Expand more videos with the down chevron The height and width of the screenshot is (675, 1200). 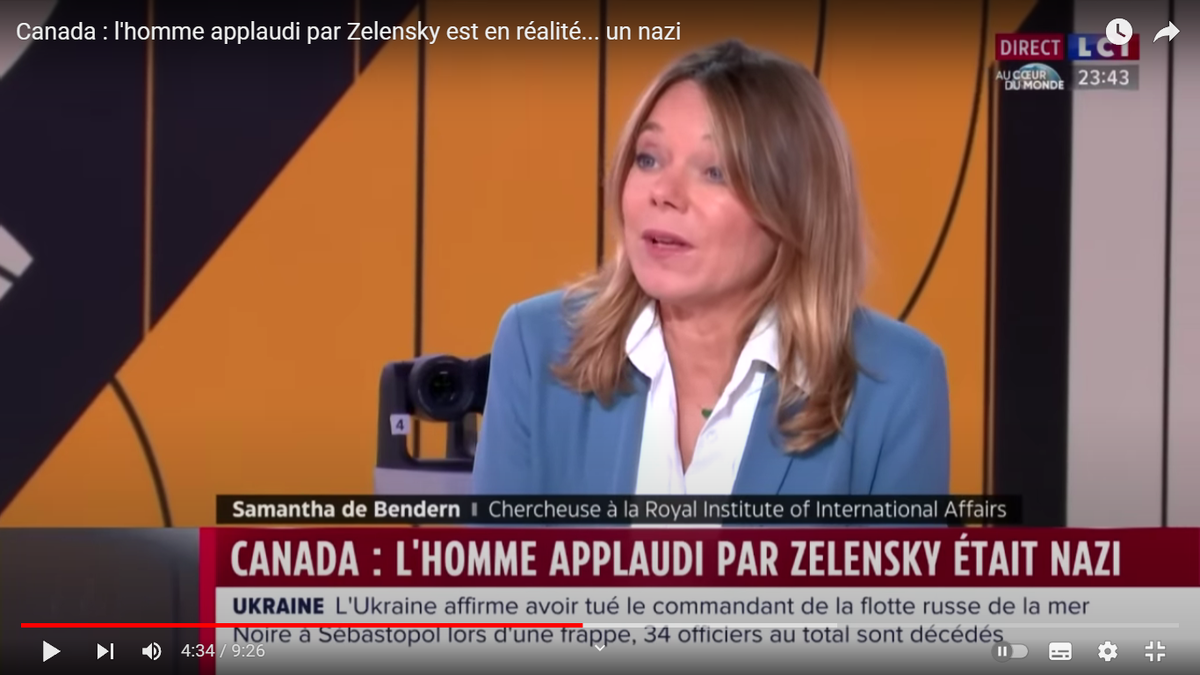point(600,647)
